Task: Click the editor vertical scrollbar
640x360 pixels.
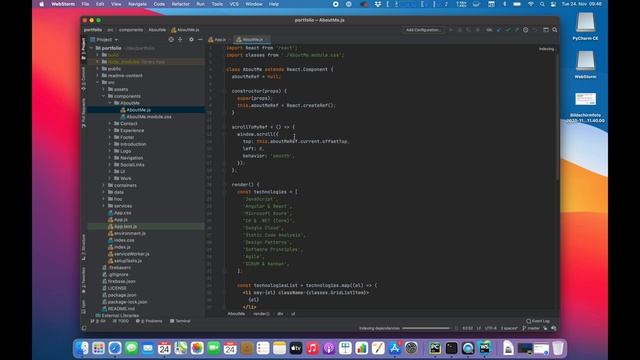Action: pyautogui.click(x=557, y=116)
